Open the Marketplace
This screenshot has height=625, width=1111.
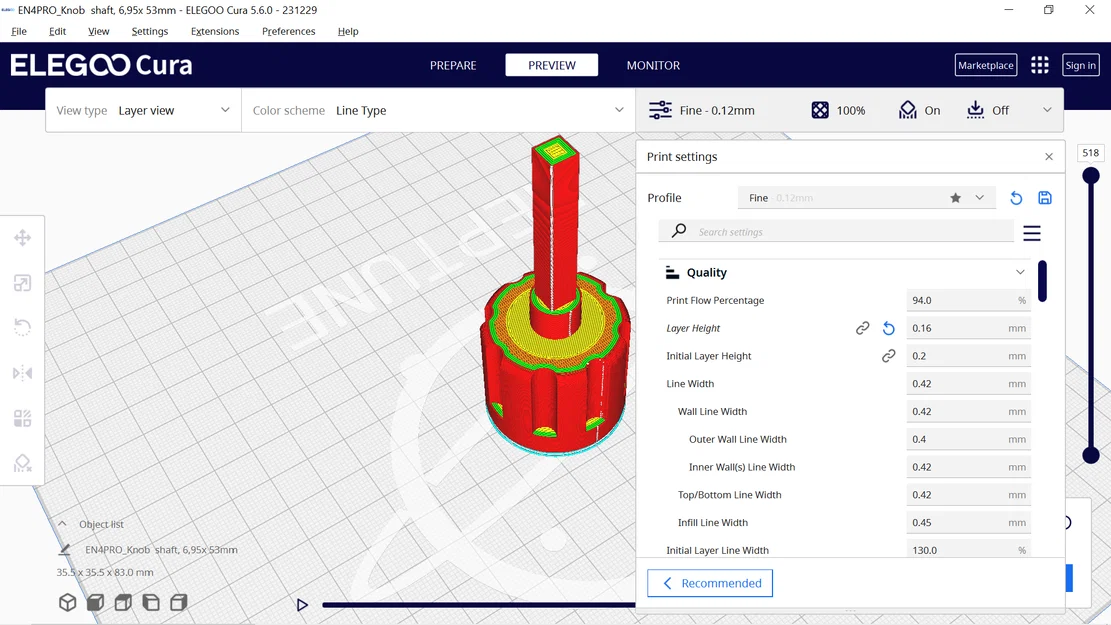point(986,65)
